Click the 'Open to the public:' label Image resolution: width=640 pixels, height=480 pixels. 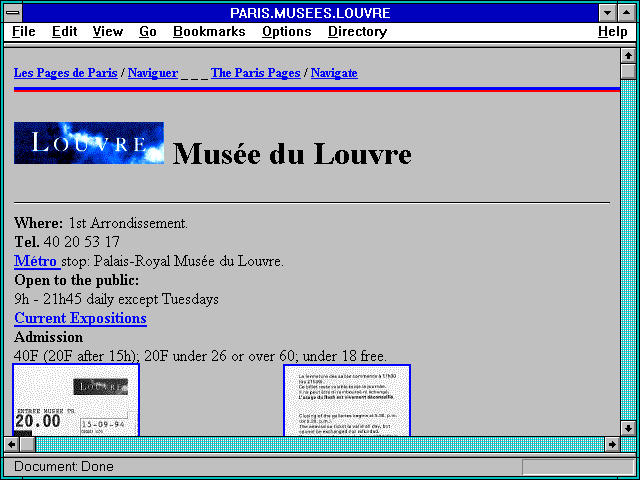(76, 280)
